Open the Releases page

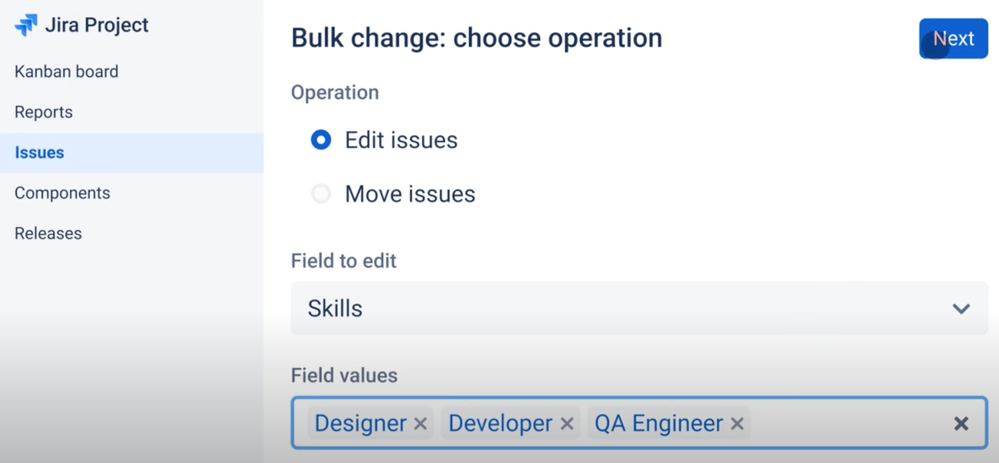pyautogui.click(x=48, y=233)
